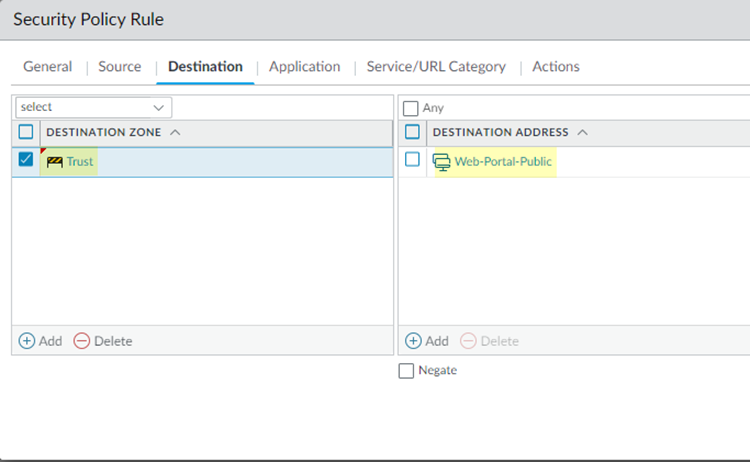Click the sort arrow beside Destination Address
Viewport: 750px width, 462px height.
[x=583, y=132]
